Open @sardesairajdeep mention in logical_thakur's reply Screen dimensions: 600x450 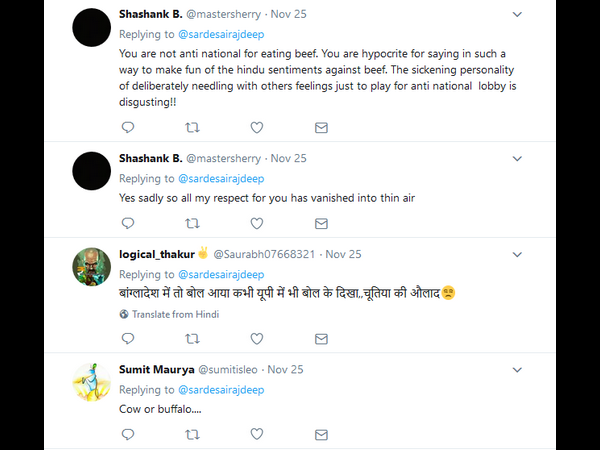point(220,274)
